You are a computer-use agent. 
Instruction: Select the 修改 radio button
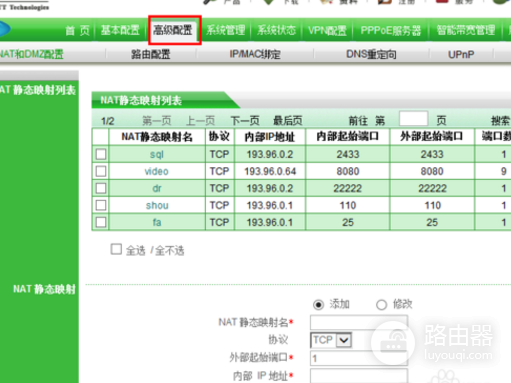(382, 305)
